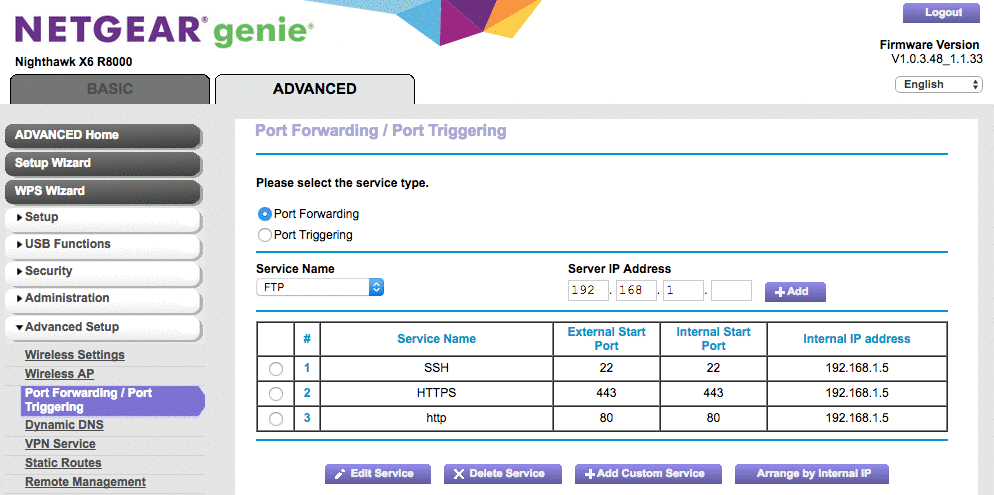Click the Internal IP address column header

(x=857, y=339)
